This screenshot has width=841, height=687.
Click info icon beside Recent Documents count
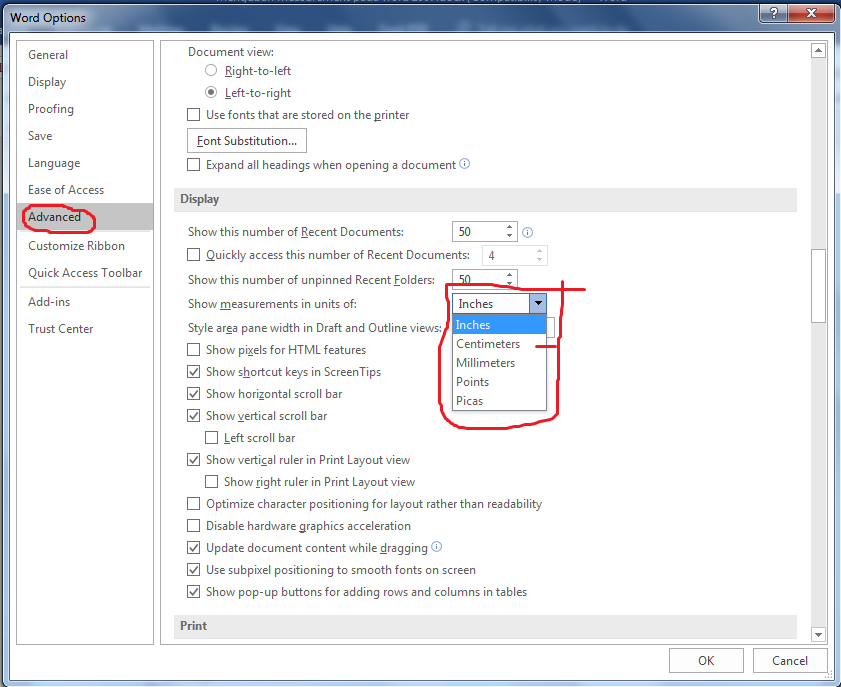(527, 231)
